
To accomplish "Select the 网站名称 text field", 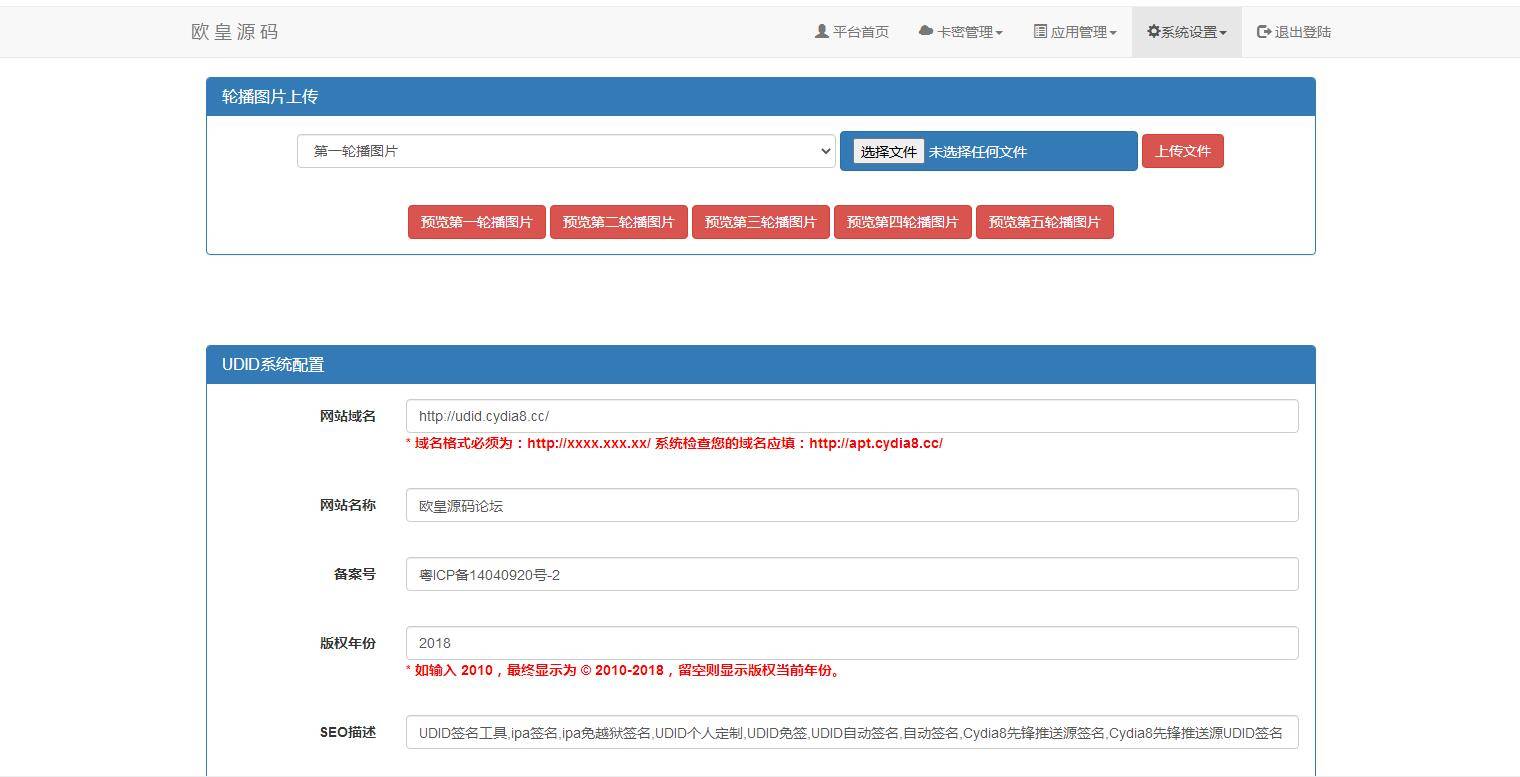I will click(x=850, y=505).
